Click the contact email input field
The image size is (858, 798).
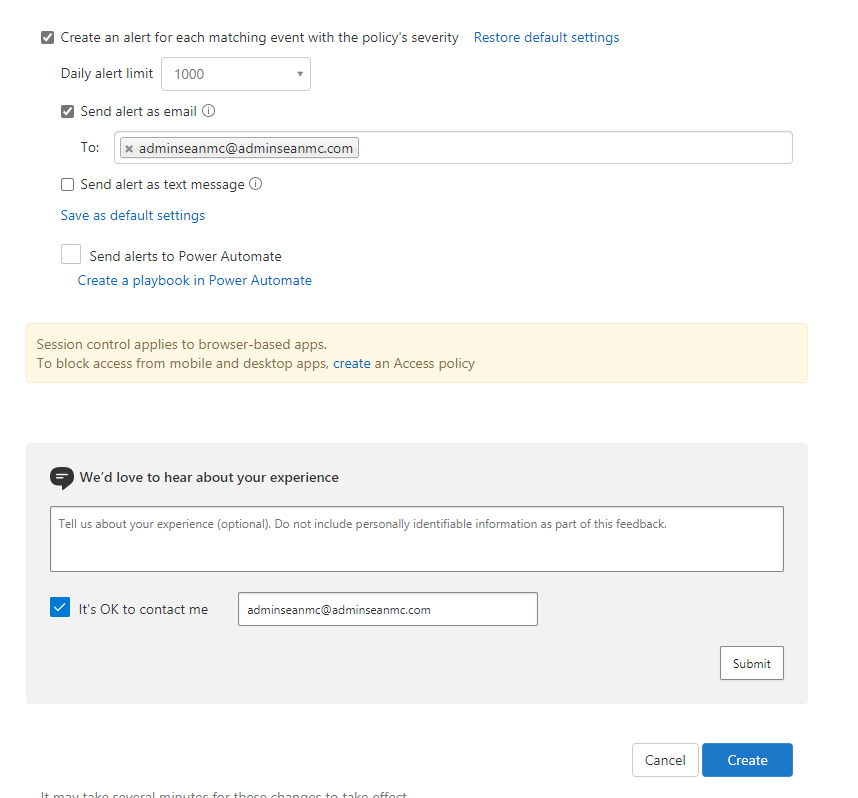pos(387,609)
